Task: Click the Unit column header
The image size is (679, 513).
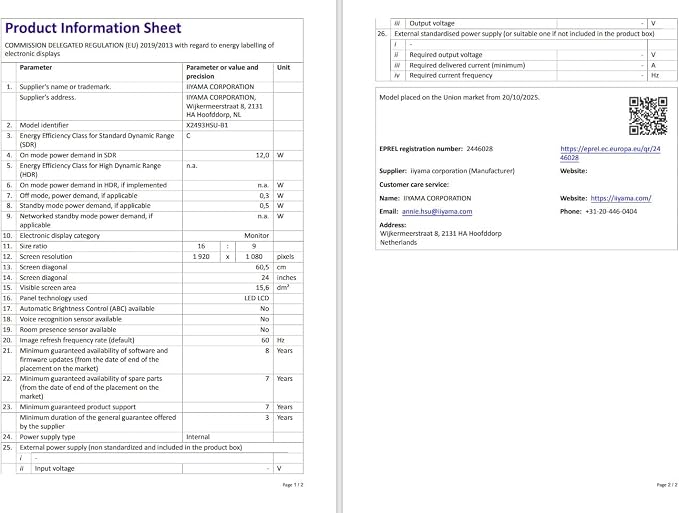Action: 283,68
